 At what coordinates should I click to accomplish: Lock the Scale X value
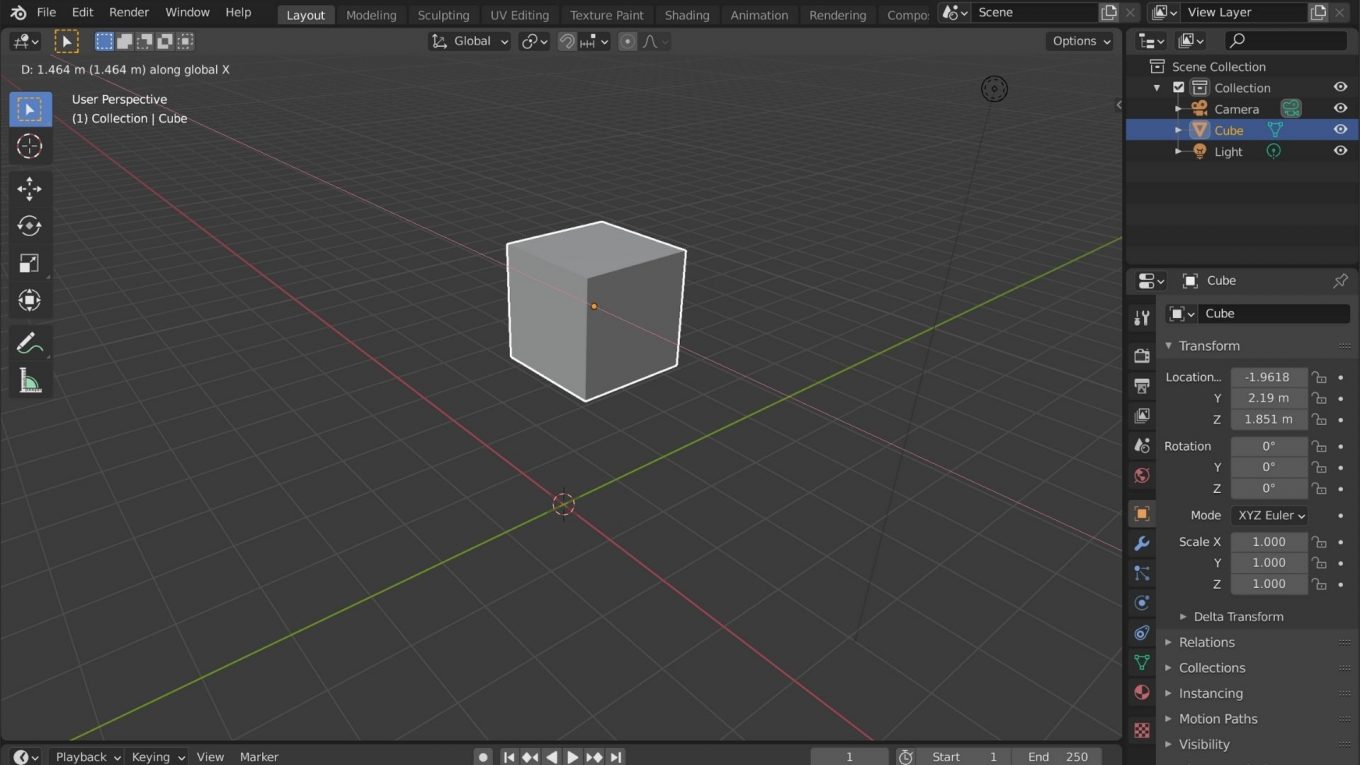[x=1320, y=542]
